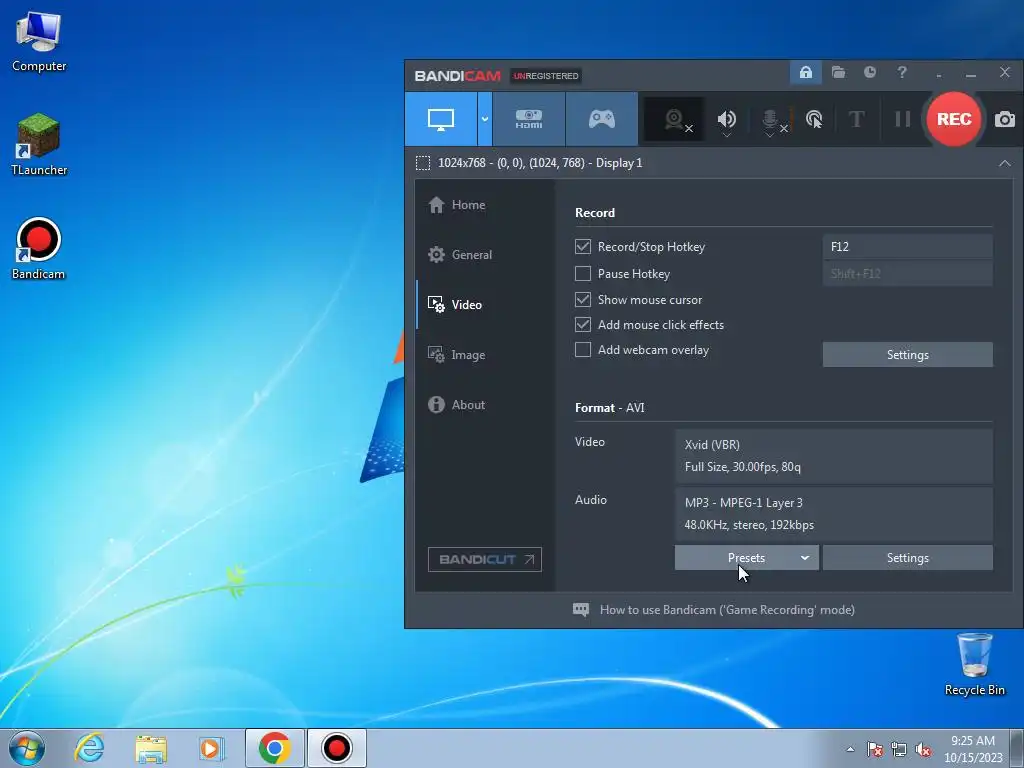The width and height of the screenshot is (1024, 768).
Task: Take a screenshot with camera icon
Action: click(1005, 120)
